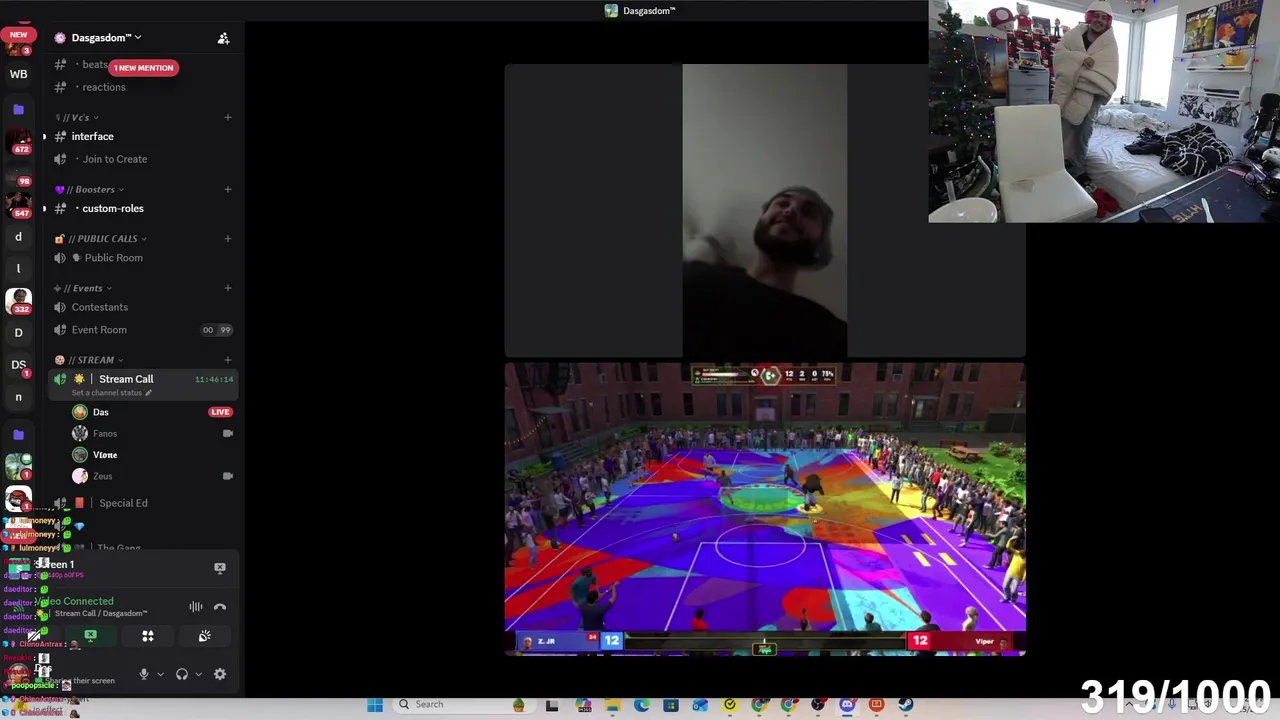
Task: Toggle the noise suppression waveform icon
Action: pos(196,607)
